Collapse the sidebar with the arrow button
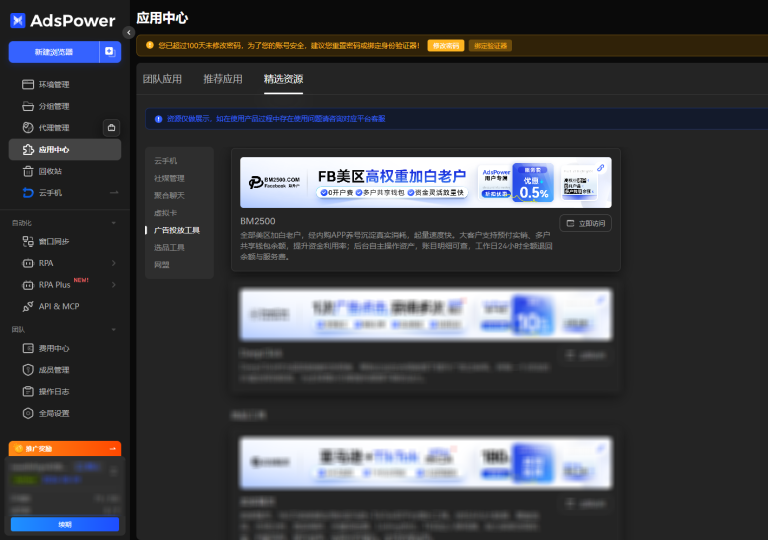768x540 pixels. [x=129, y=32]
